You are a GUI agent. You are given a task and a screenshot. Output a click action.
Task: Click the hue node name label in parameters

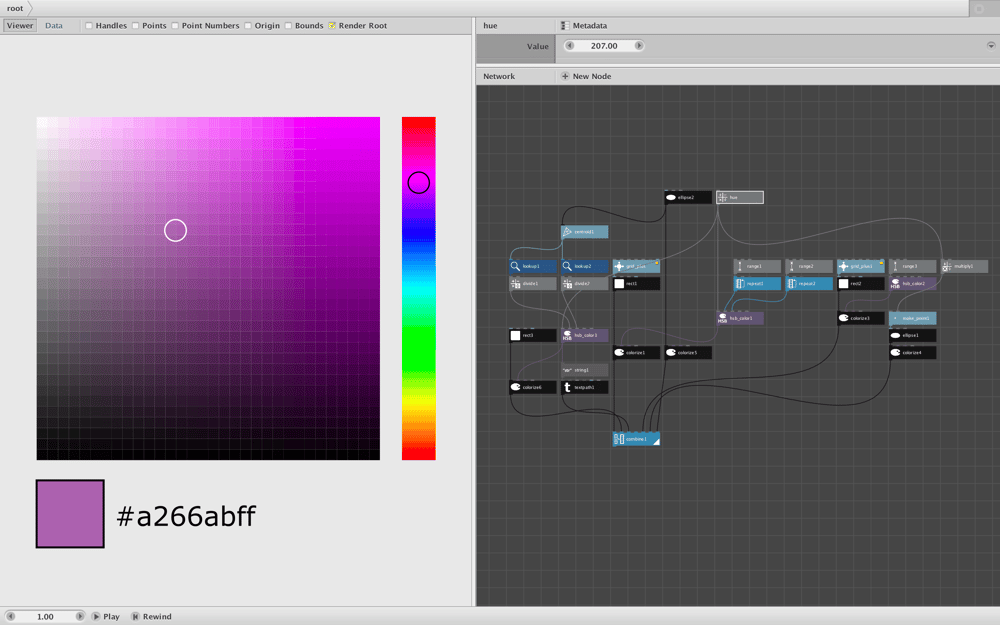tap(490, 26)
